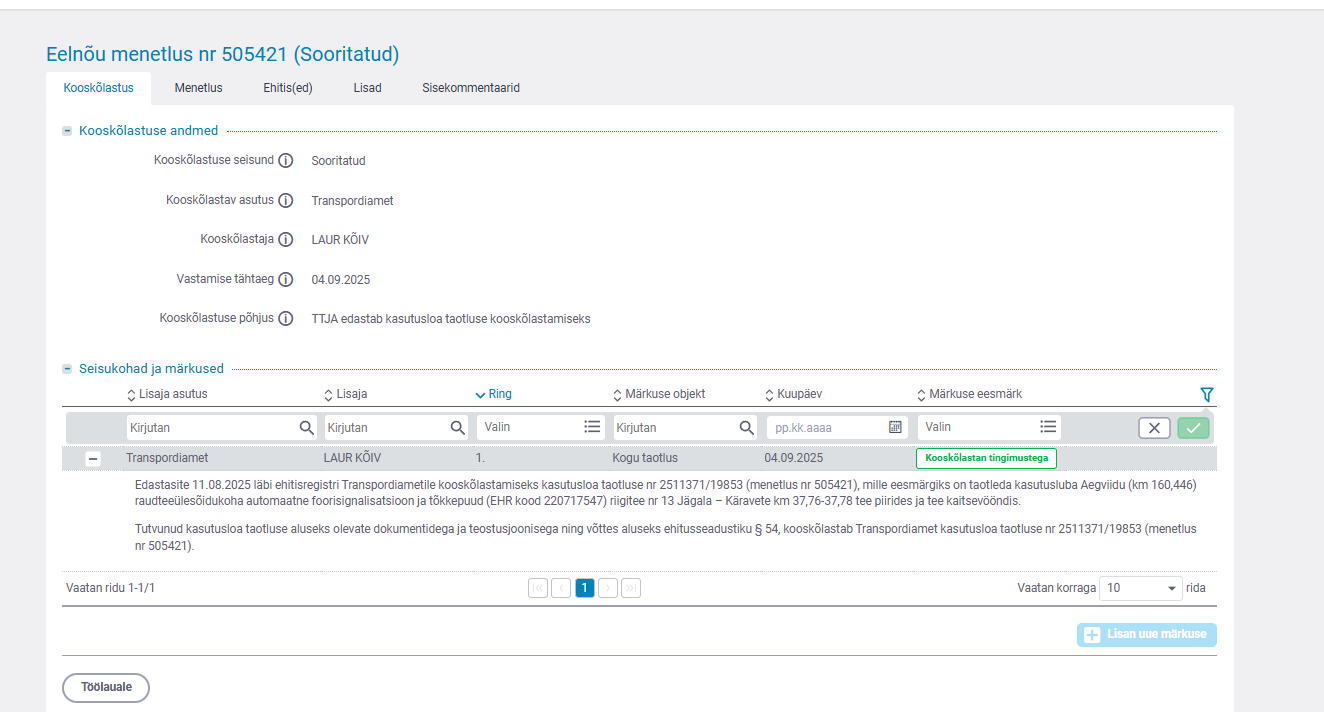Viewport: 1324px width, 712px height.
Task: Go to last page of results
Action: 631,588
